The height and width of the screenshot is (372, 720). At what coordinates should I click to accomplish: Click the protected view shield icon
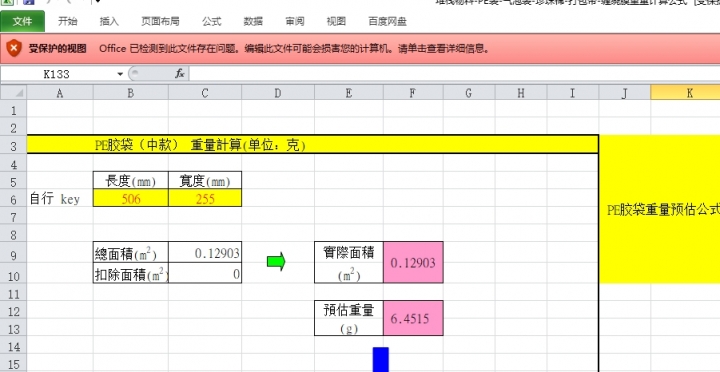click(14, 48)
